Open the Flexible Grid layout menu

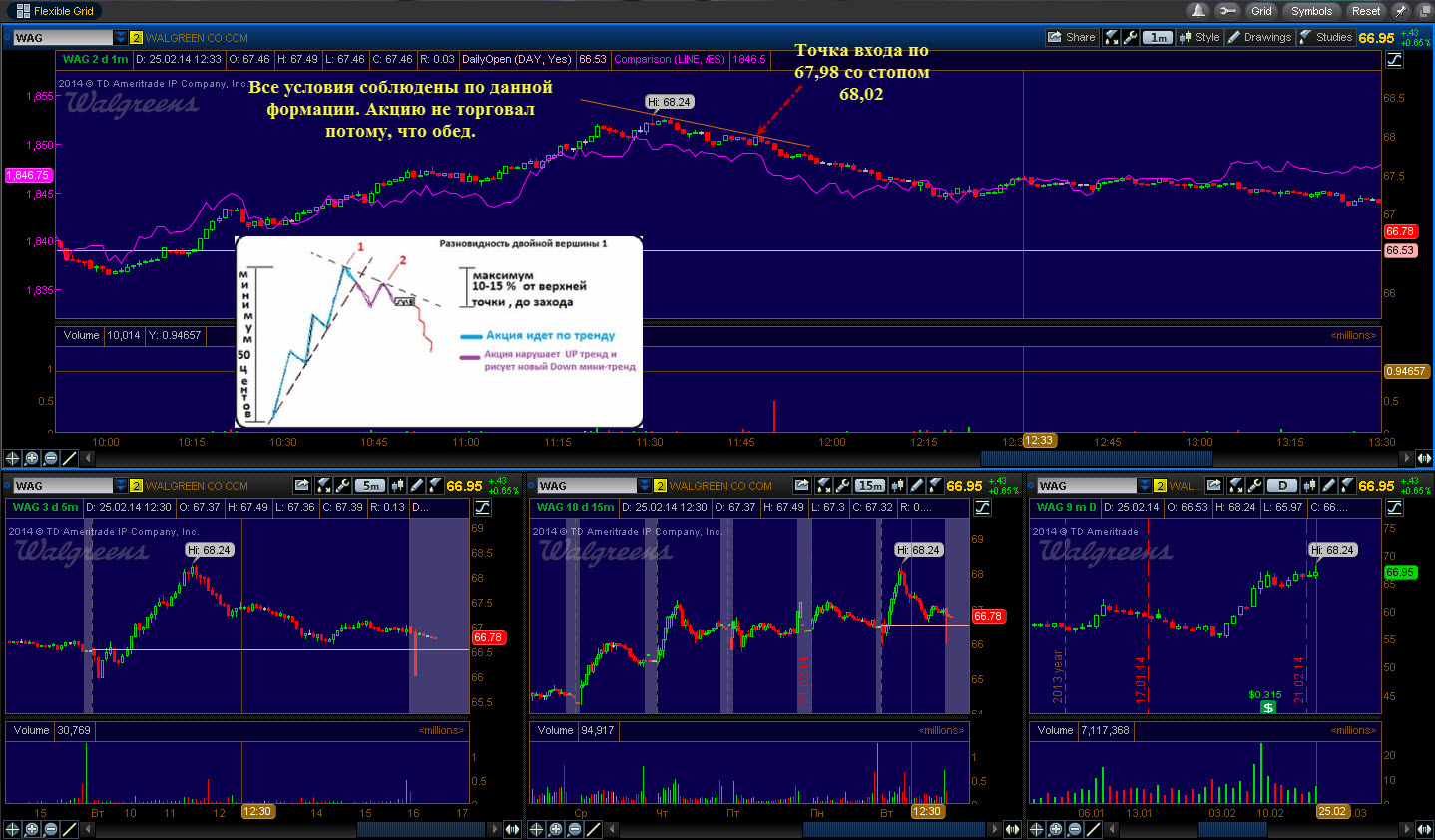pos(55,11)
